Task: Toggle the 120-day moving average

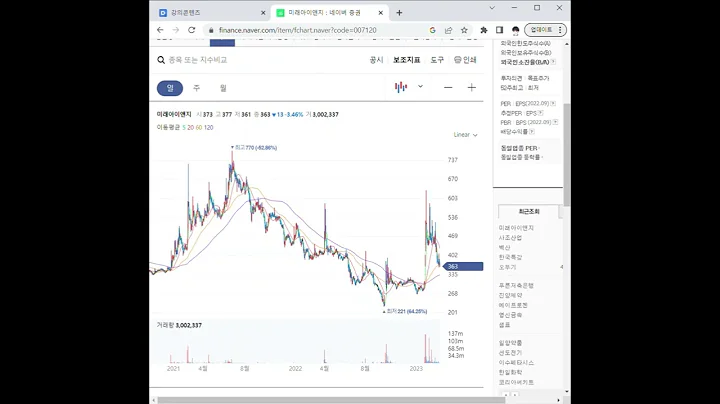Action: click(208, 128)
